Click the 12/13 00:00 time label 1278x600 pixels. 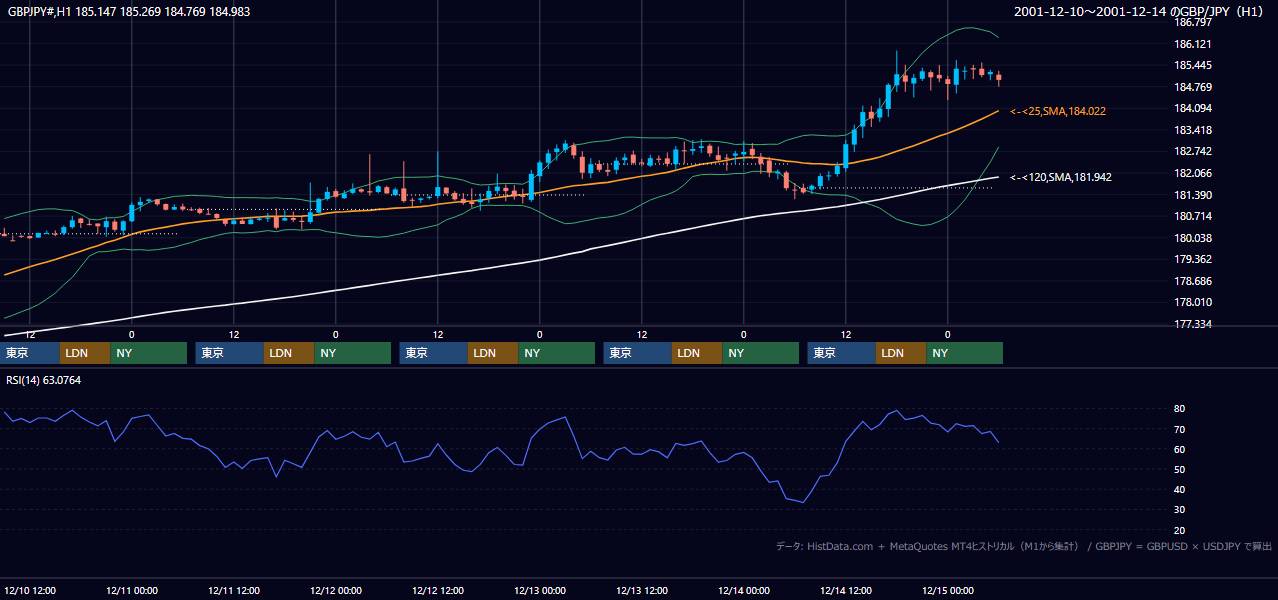tap(540, 590)
